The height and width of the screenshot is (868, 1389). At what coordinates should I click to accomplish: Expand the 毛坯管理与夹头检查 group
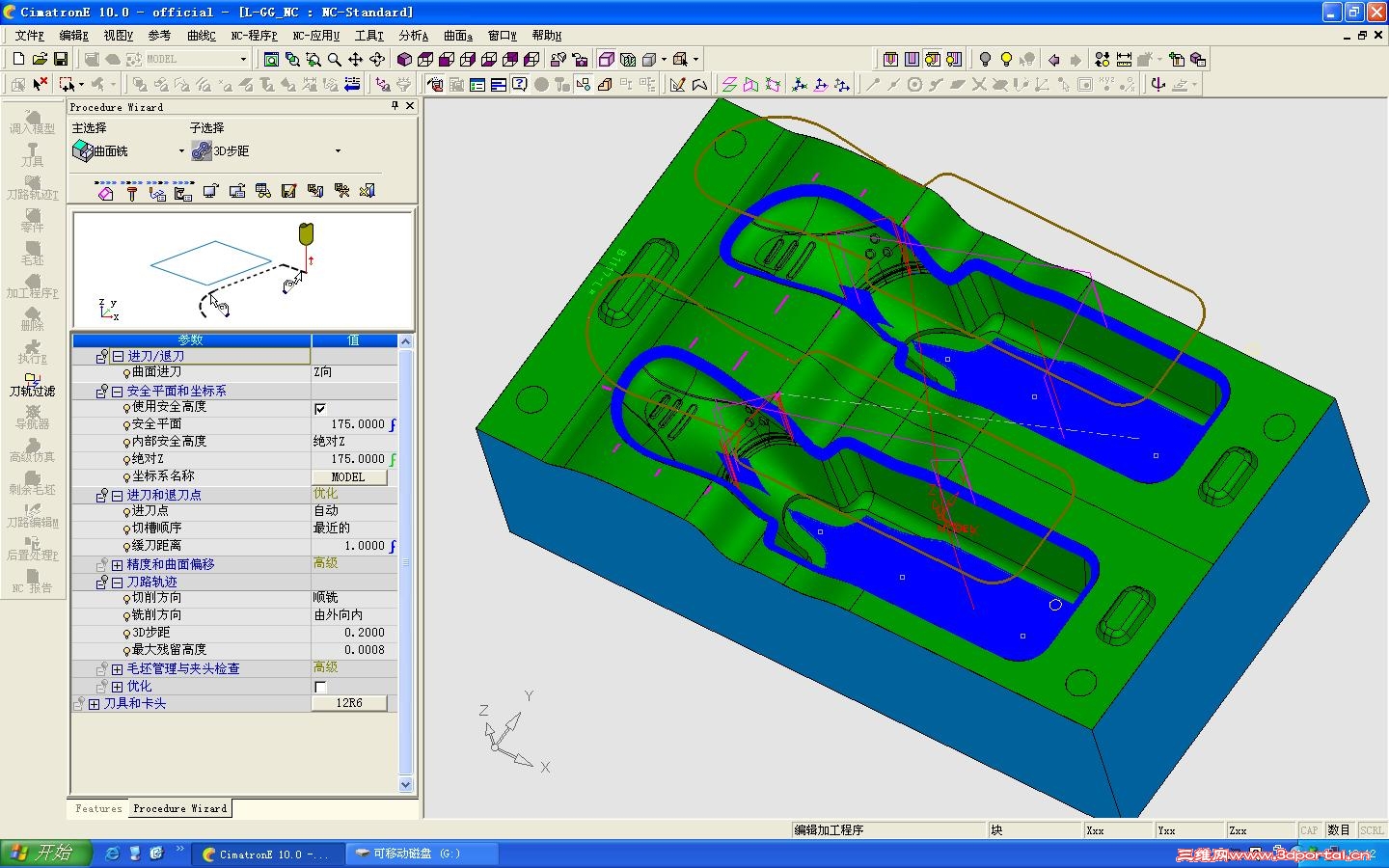click(x=118, y=669)
